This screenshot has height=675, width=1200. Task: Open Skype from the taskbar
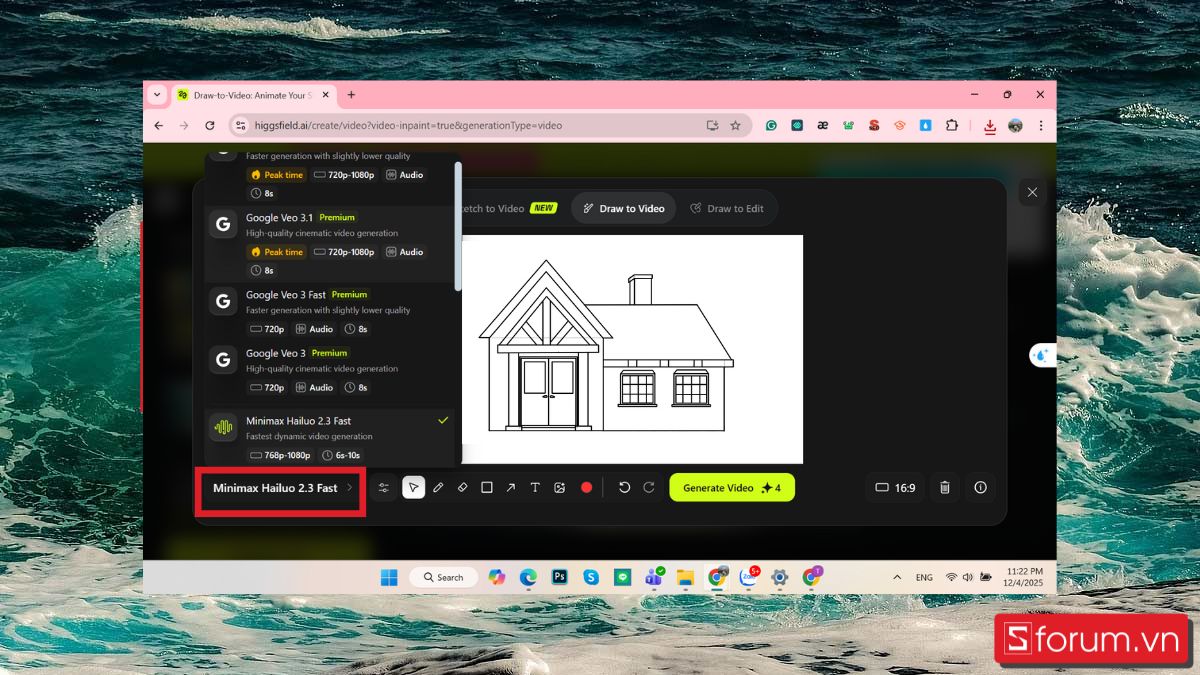click(591, 577)
